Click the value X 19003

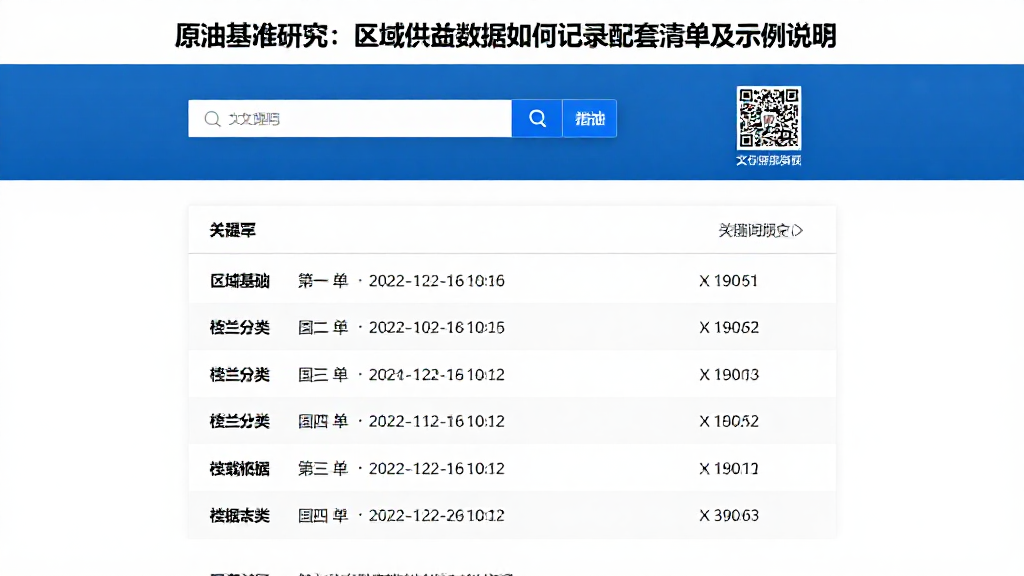click(729, 374)
